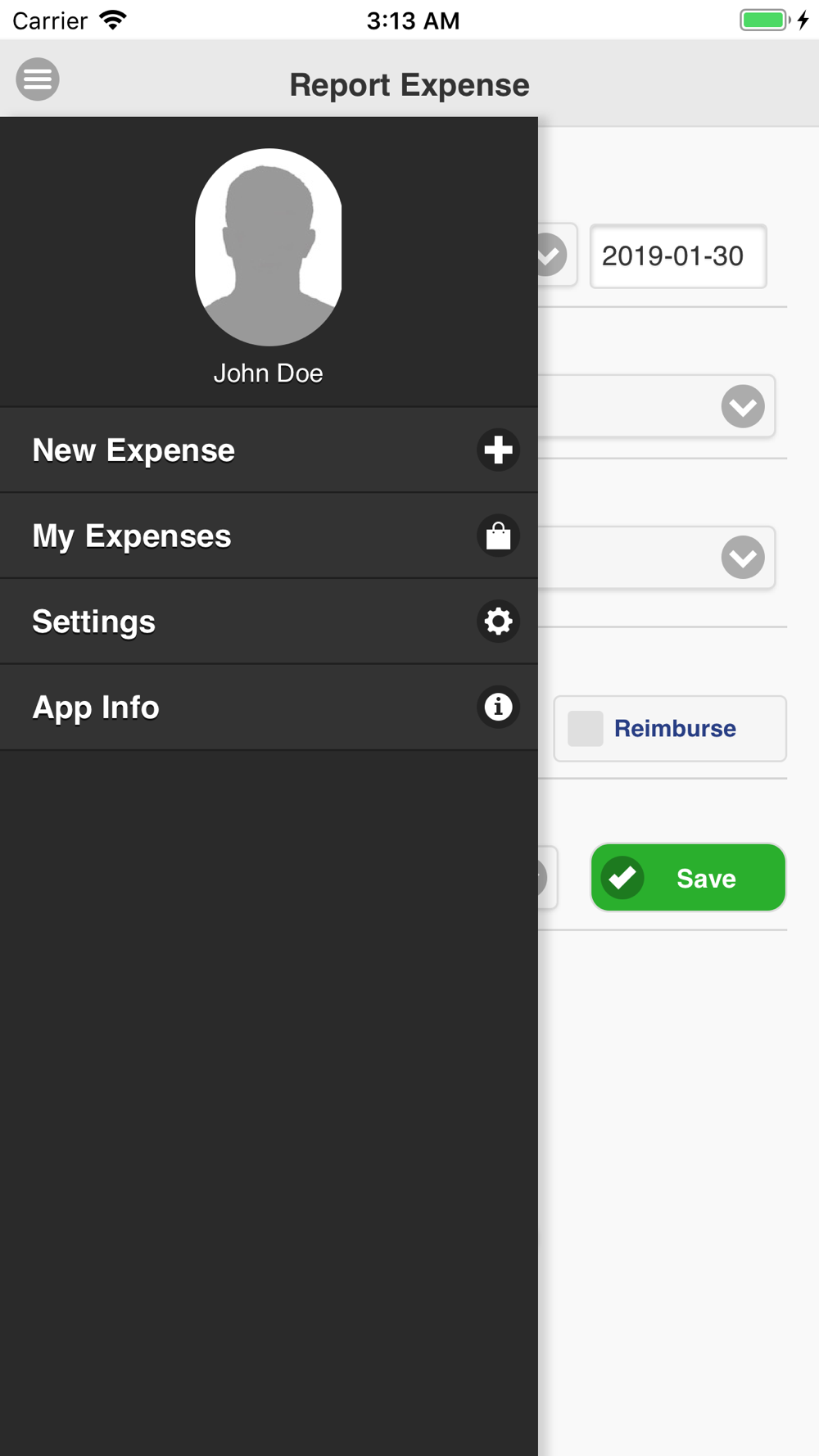
Task: Toggle the Reimburse checkbox
Action: [x=586, y=728]
